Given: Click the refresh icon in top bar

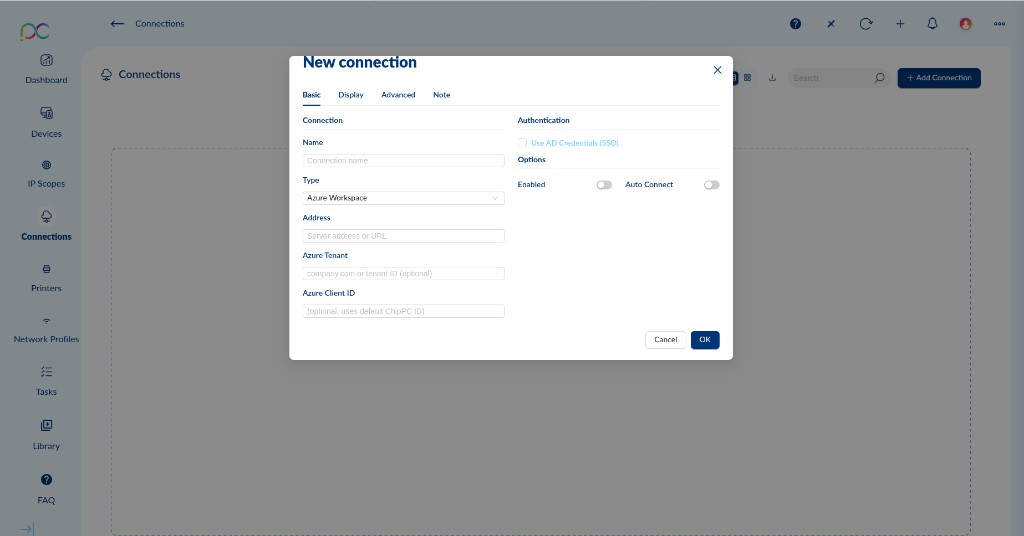Looking at the screenshot, I should pos(866,24).
